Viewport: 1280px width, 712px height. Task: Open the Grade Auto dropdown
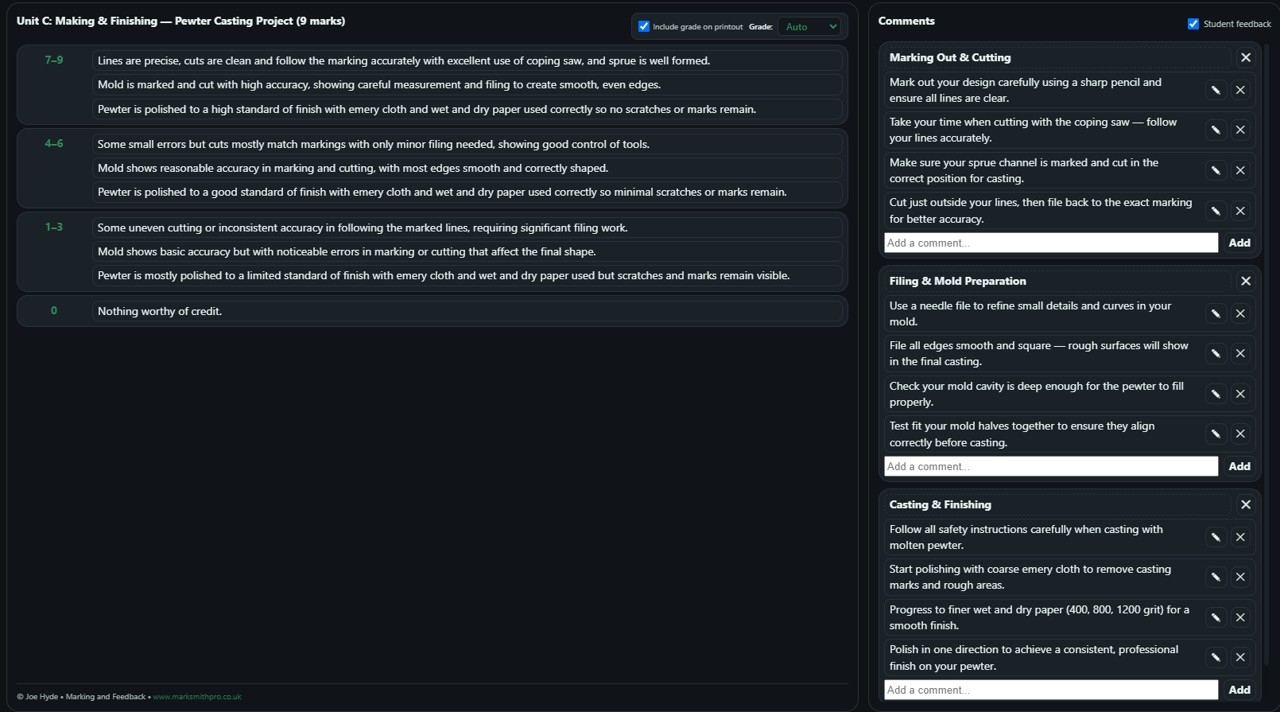(809, 27)
